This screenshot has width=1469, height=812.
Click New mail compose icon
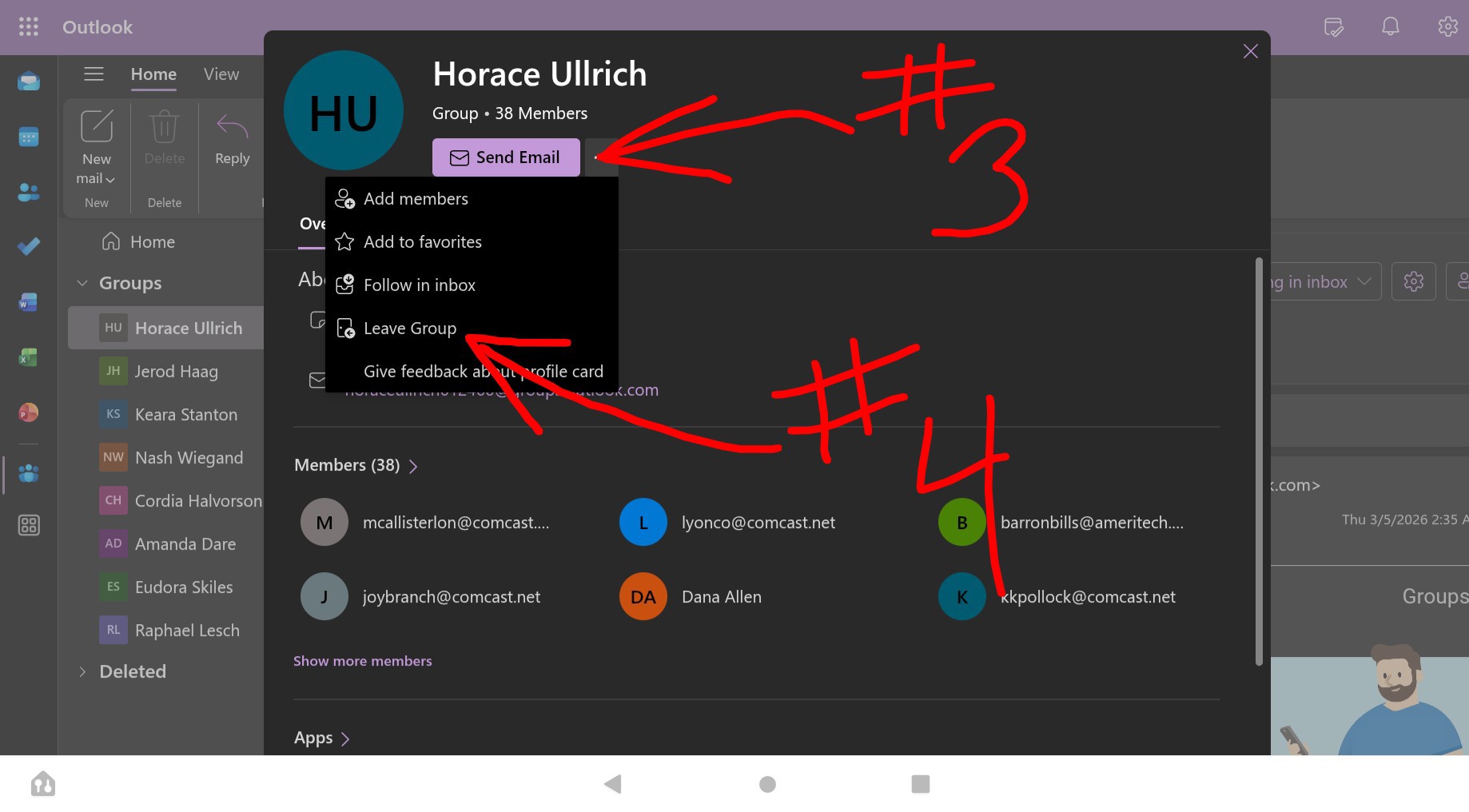97,126
